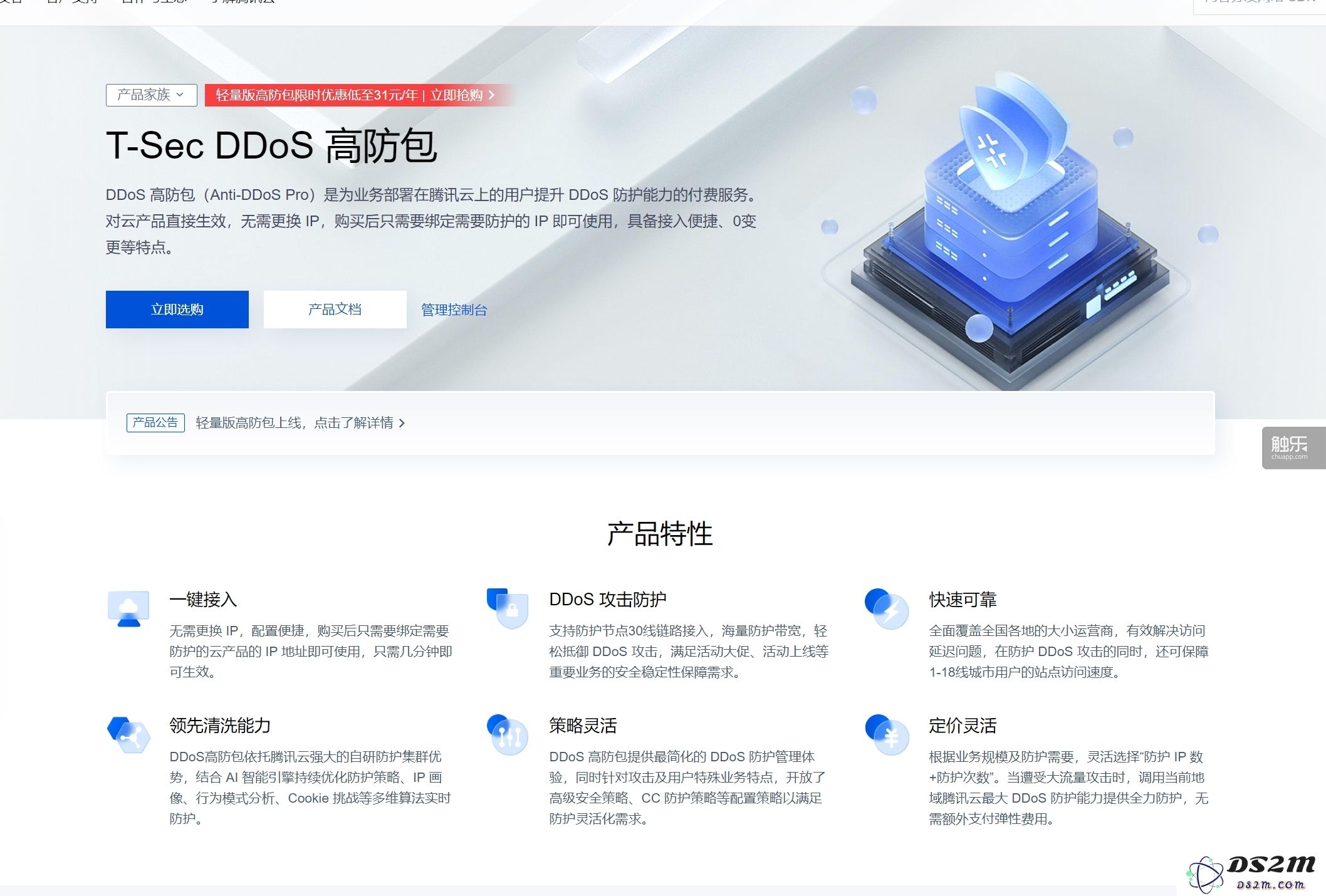
Task: Click the 定价灵活 heading
Action: [x=963, y=726]
